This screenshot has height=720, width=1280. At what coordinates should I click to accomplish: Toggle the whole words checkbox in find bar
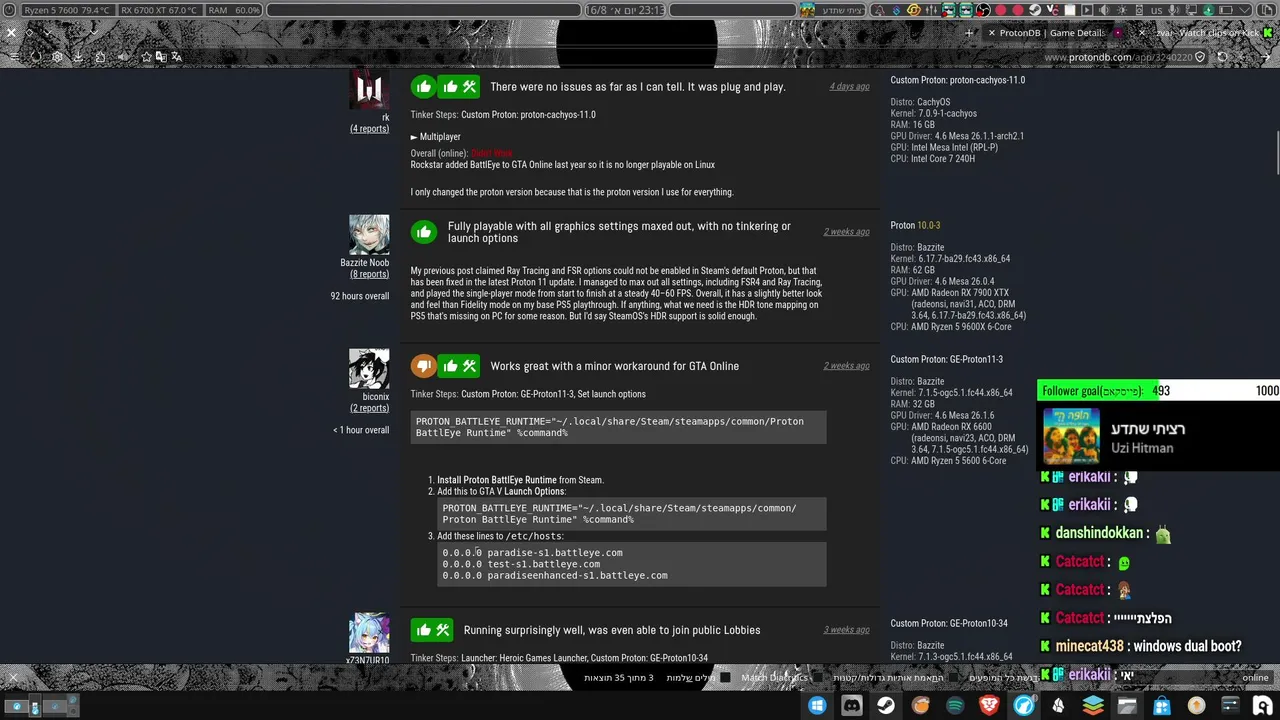coord(725,678)
